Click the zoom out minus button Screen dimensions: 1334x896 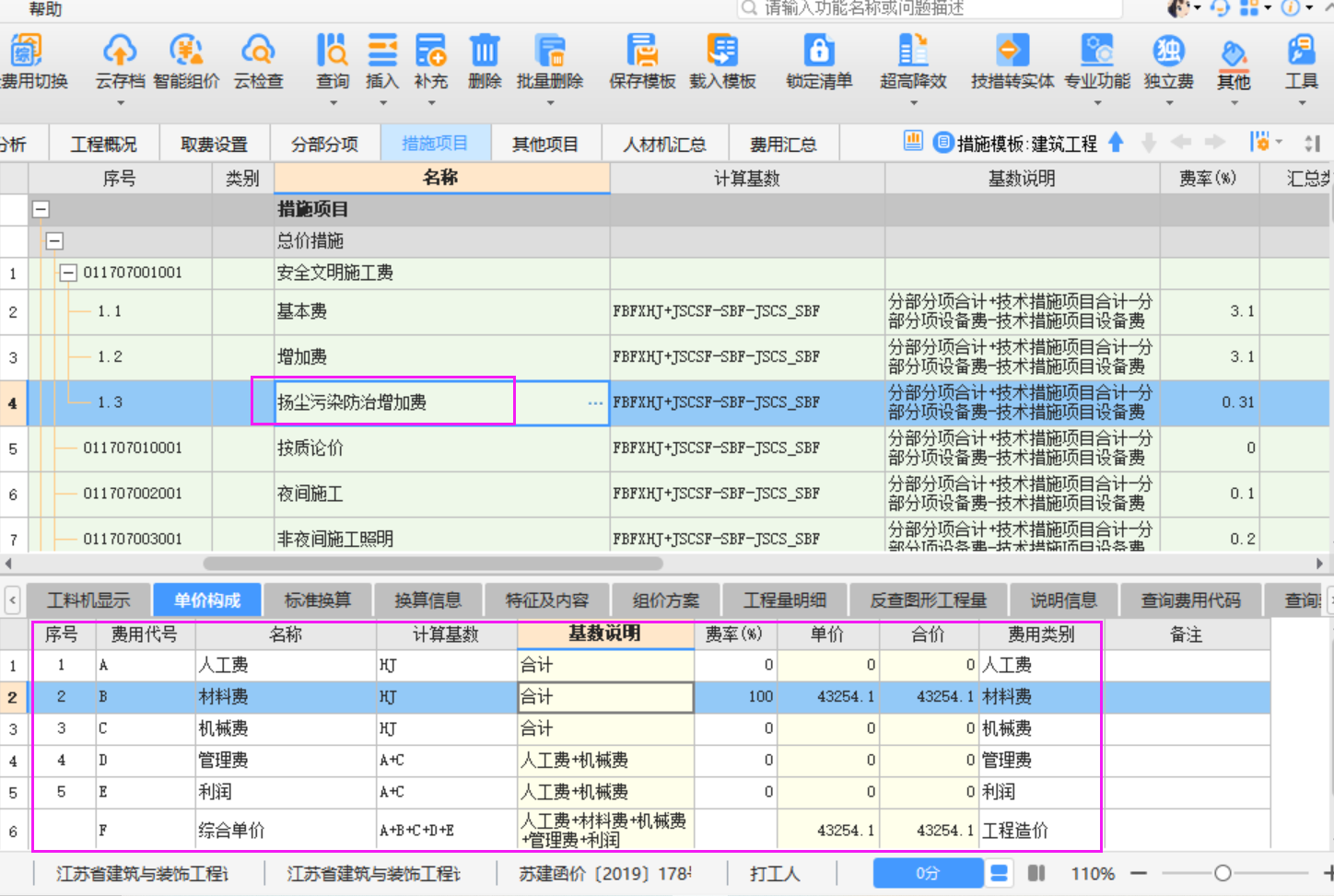coord(1139,873)
